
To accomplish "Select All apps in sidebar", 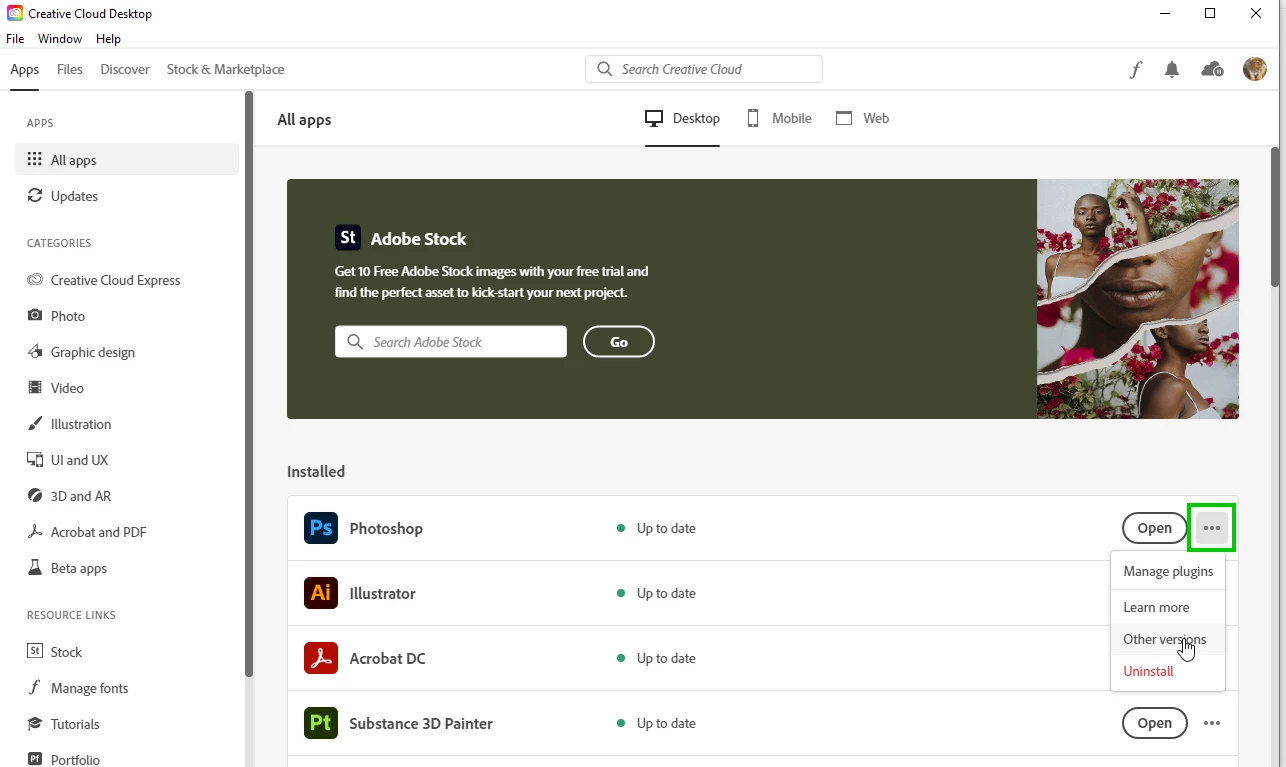I will pos(127,160).
